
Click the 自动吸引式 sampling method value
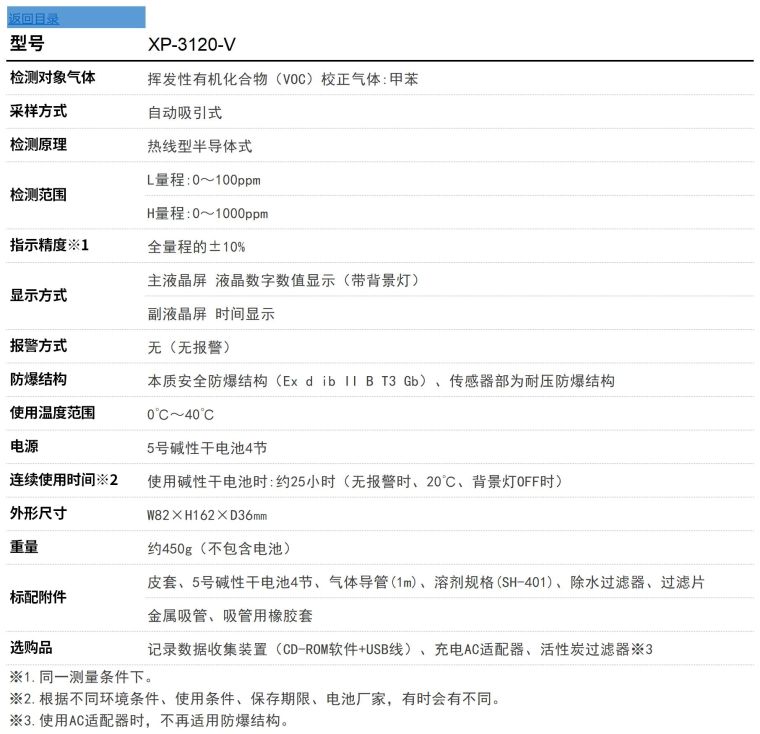pos(184,112)
